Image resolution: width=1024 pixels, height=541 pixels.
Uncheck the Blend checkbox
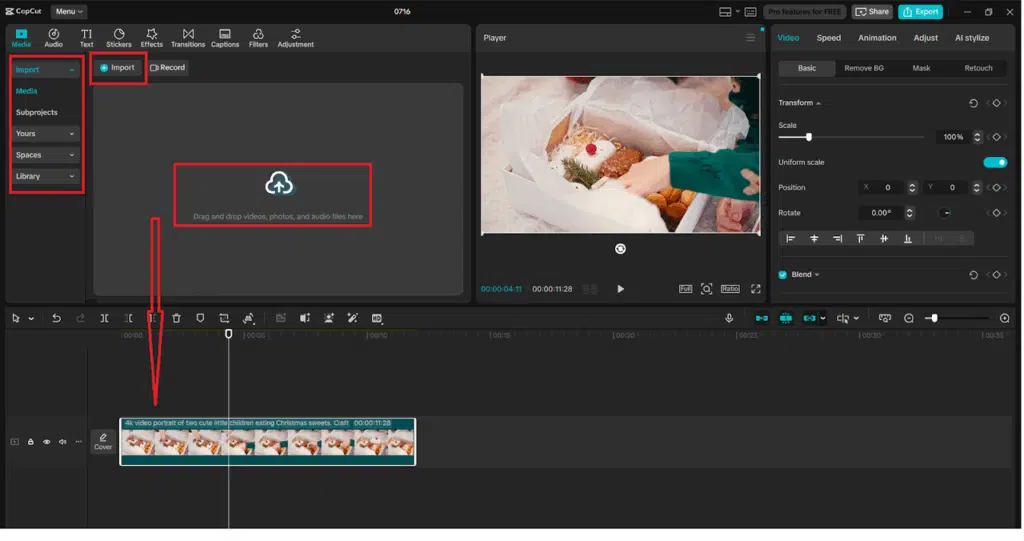[783, 274]
